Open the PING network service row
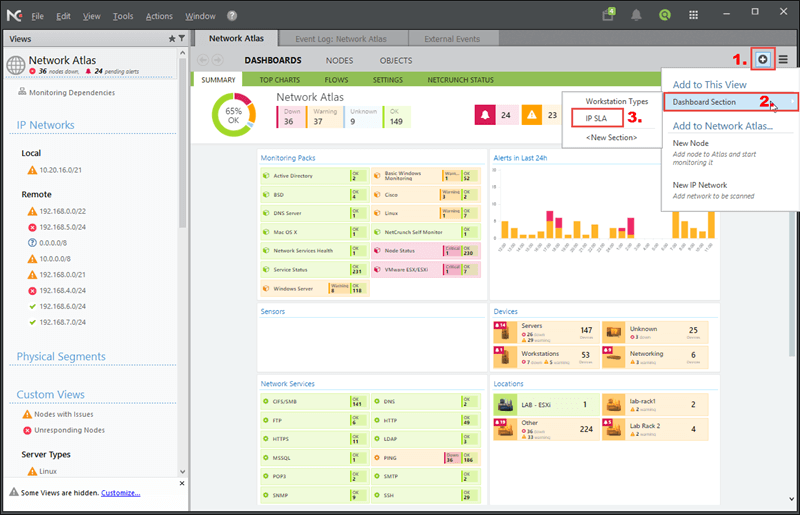The image size is (800, 515). coord(426,458)
